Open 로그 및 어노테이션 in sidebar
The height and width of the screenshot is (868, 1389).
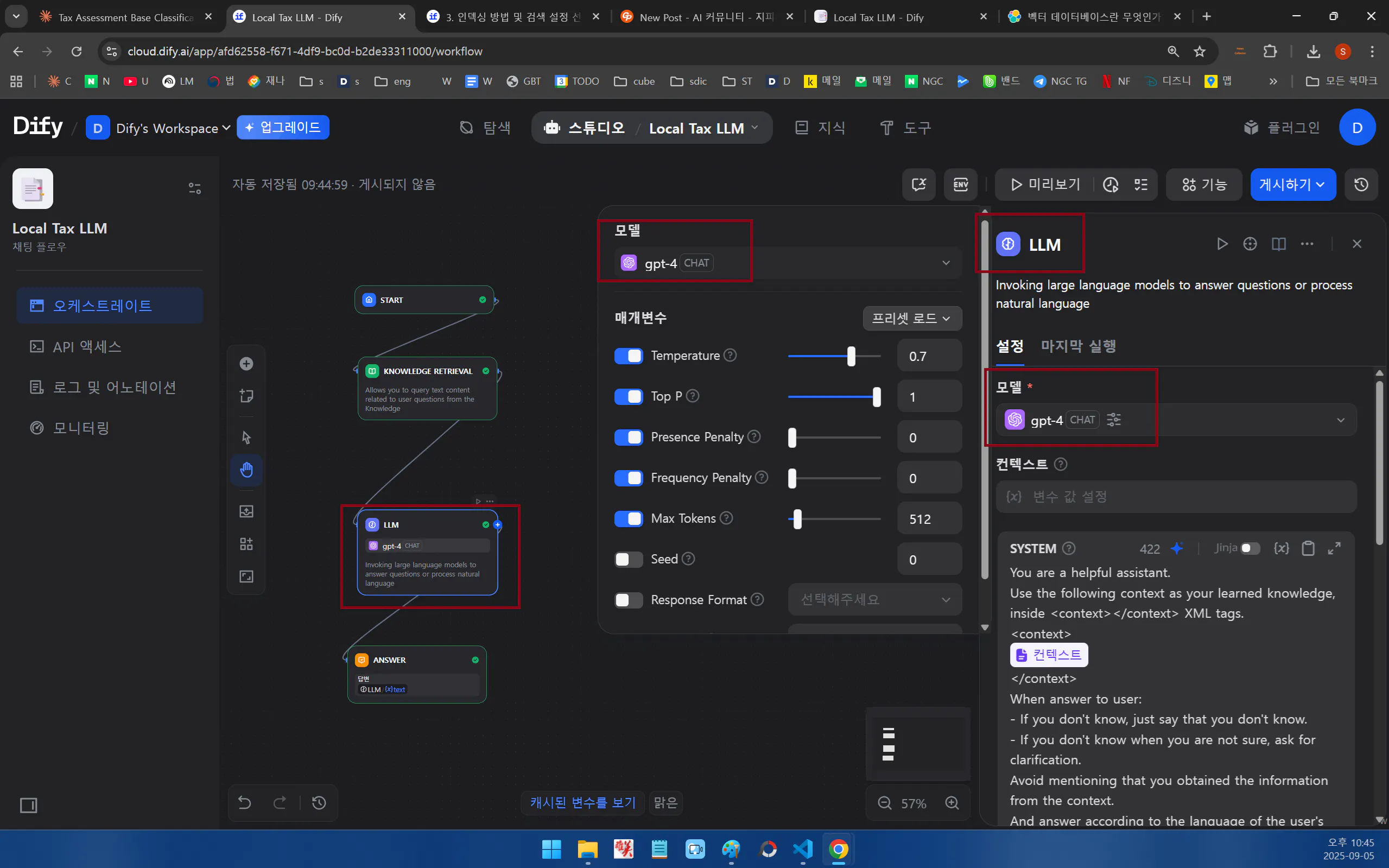click(109, 387)
